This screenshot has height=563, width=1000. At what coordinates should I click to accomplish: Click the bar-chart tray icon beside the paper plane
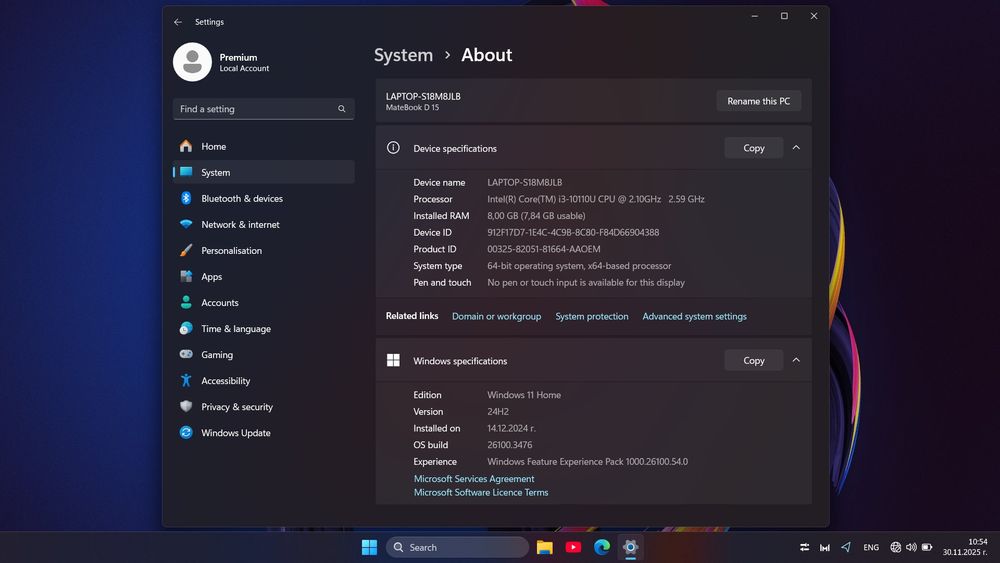click(825, 547)
